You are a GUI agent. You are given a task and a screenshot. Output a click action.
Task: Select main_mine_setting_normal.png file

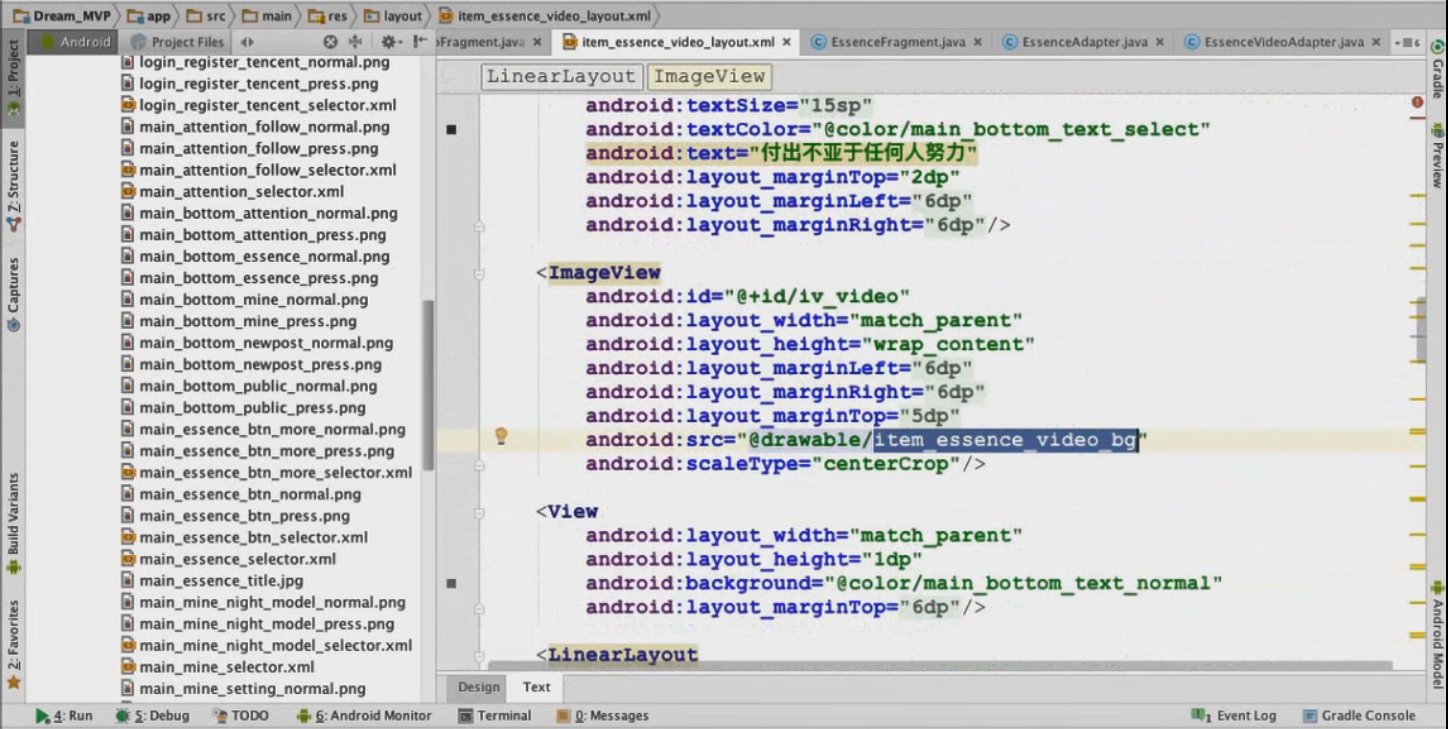coord(243,689)
